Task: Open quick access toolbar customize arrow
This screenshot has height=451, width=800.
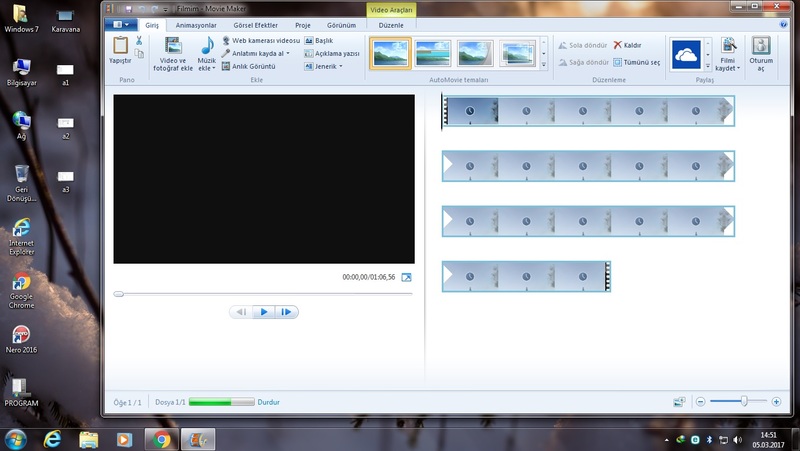Action: click(x=165, y=10)
